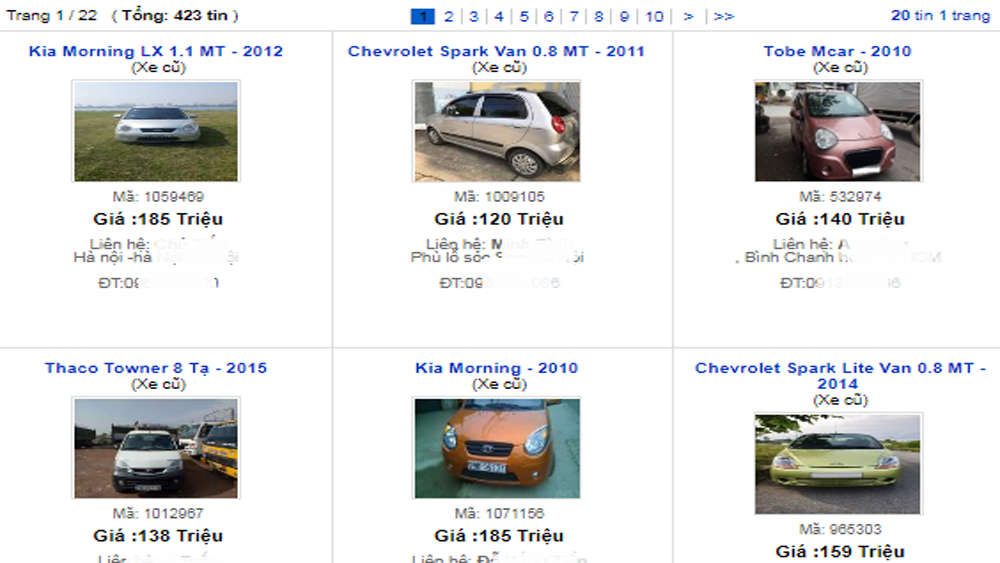View green Chevrolet Spark Lite thumbnail
Screen dimensions: 1000x563
(x=838, y=464)
